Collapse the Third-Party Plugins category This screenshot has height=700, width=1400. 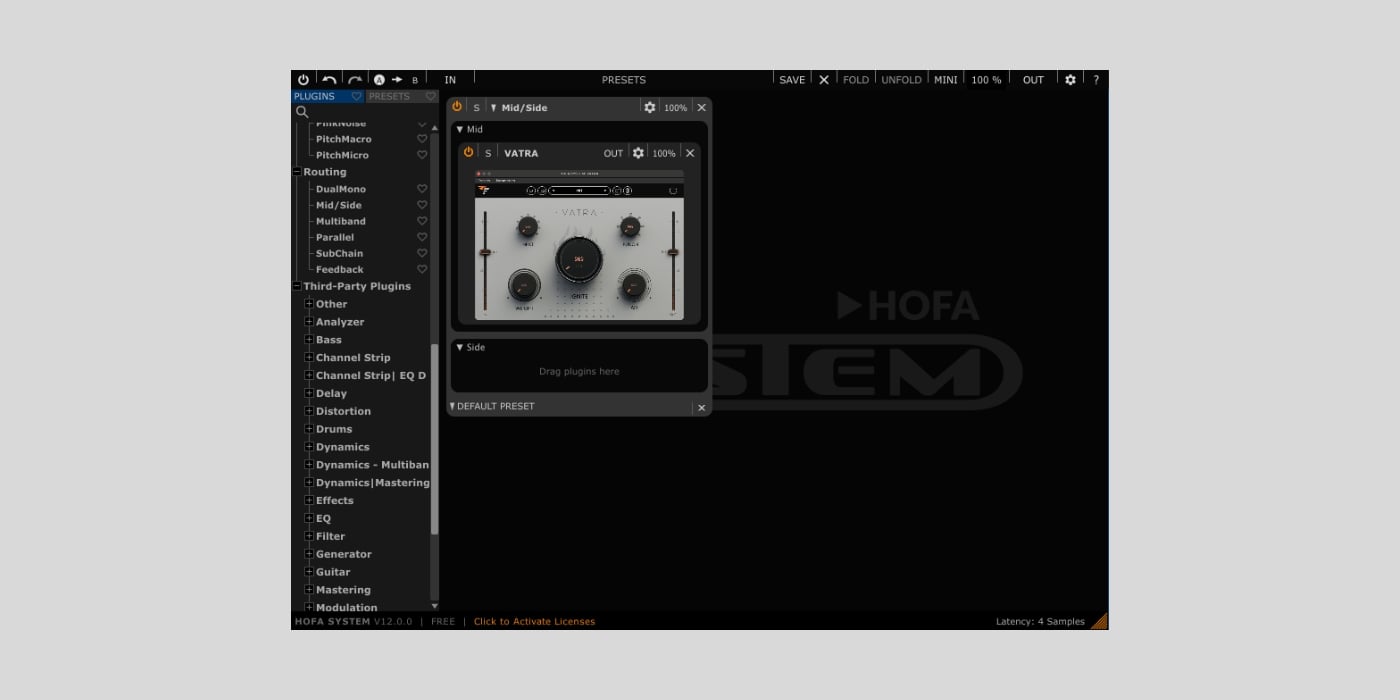point(297,286)
